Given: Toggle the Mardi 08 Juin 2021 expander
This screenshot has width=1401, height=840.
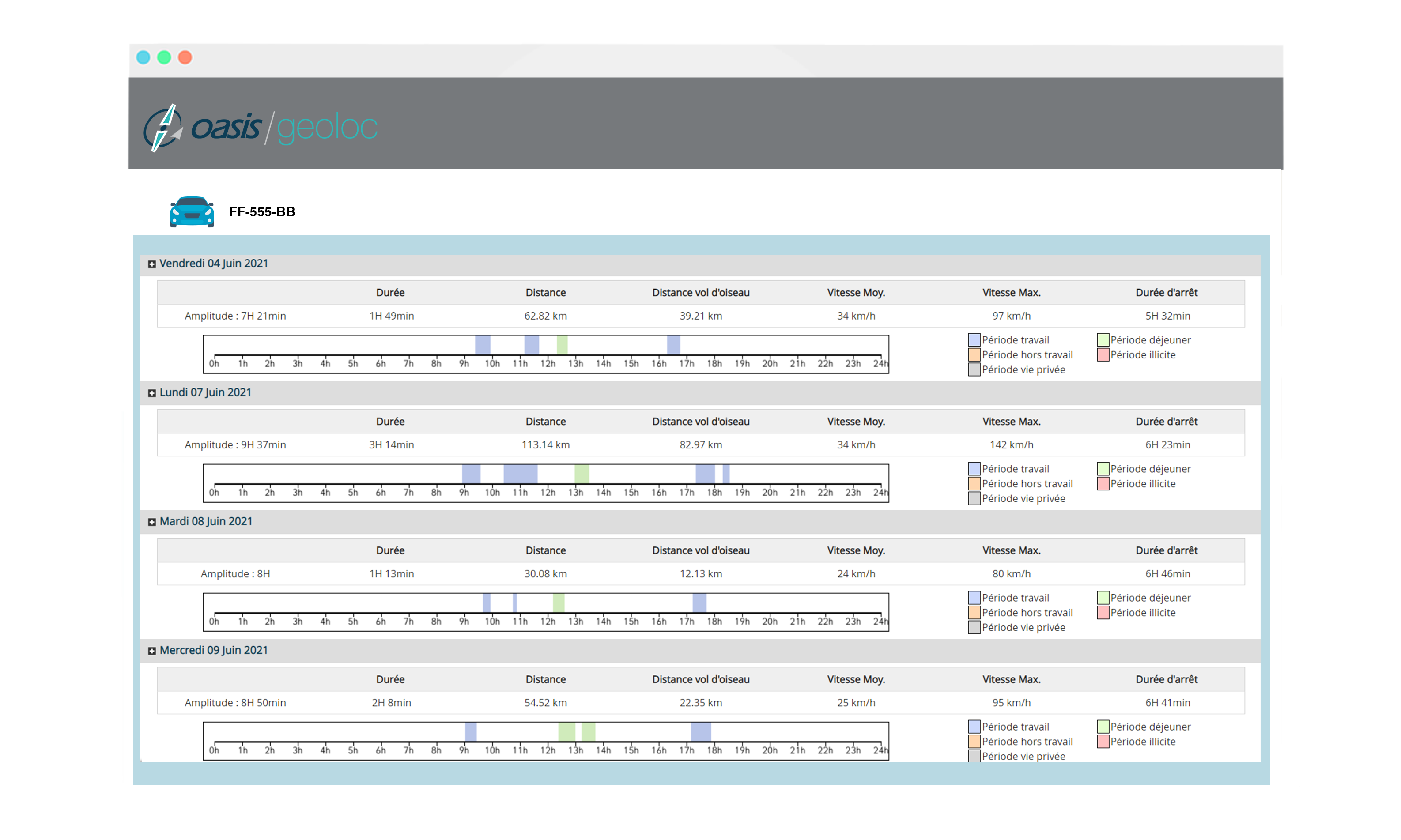Looking at the screenshot, I should 152,522.
